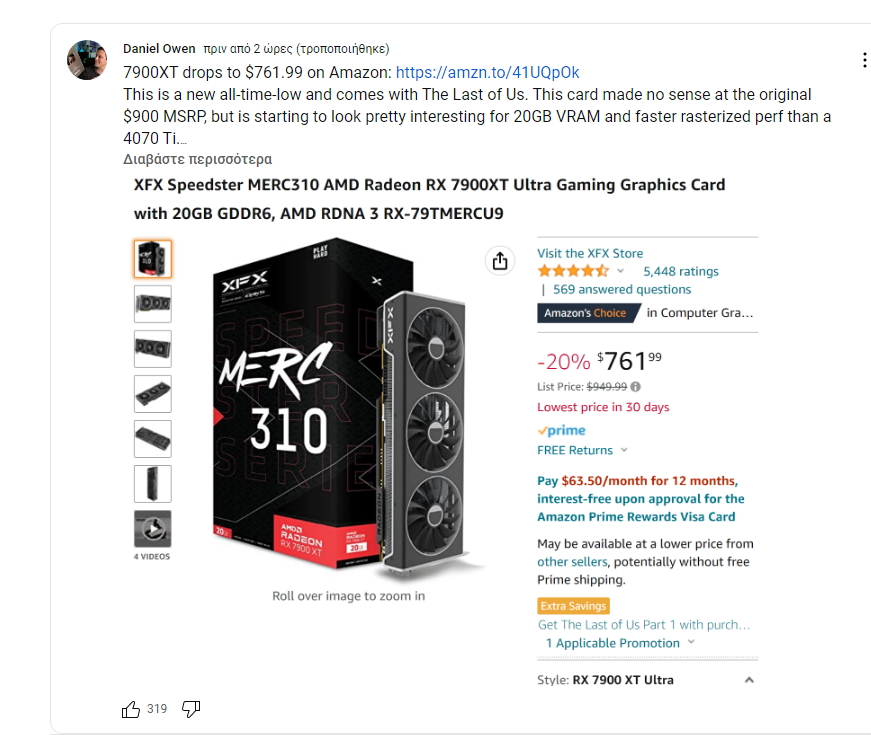The image size is (871, 750).
Task: Open the amzn.to/41UQpOk link
Action: pyautogui.click(x=487, y=72)
